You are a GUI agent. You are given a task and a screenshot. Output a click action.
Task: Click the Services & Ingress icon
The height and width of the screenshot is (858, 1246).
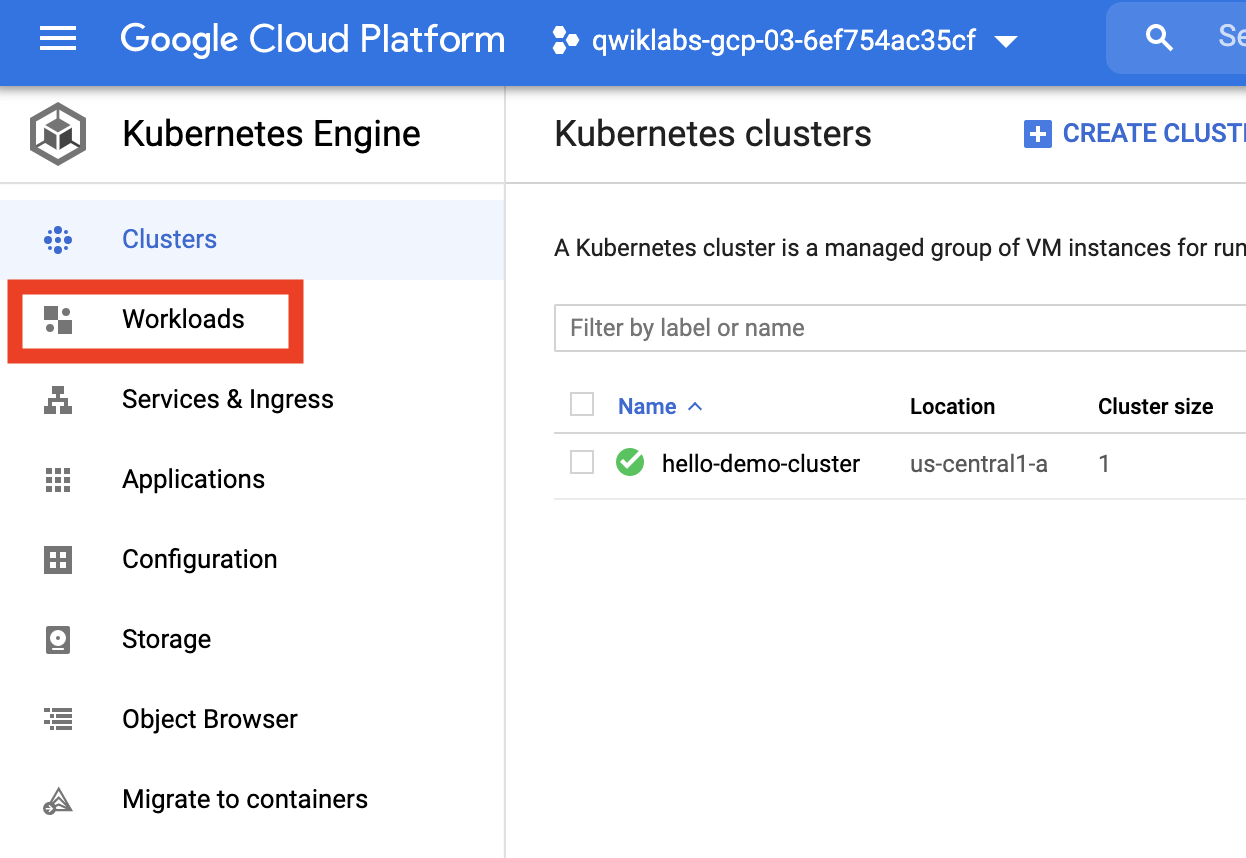pos(58,400)
